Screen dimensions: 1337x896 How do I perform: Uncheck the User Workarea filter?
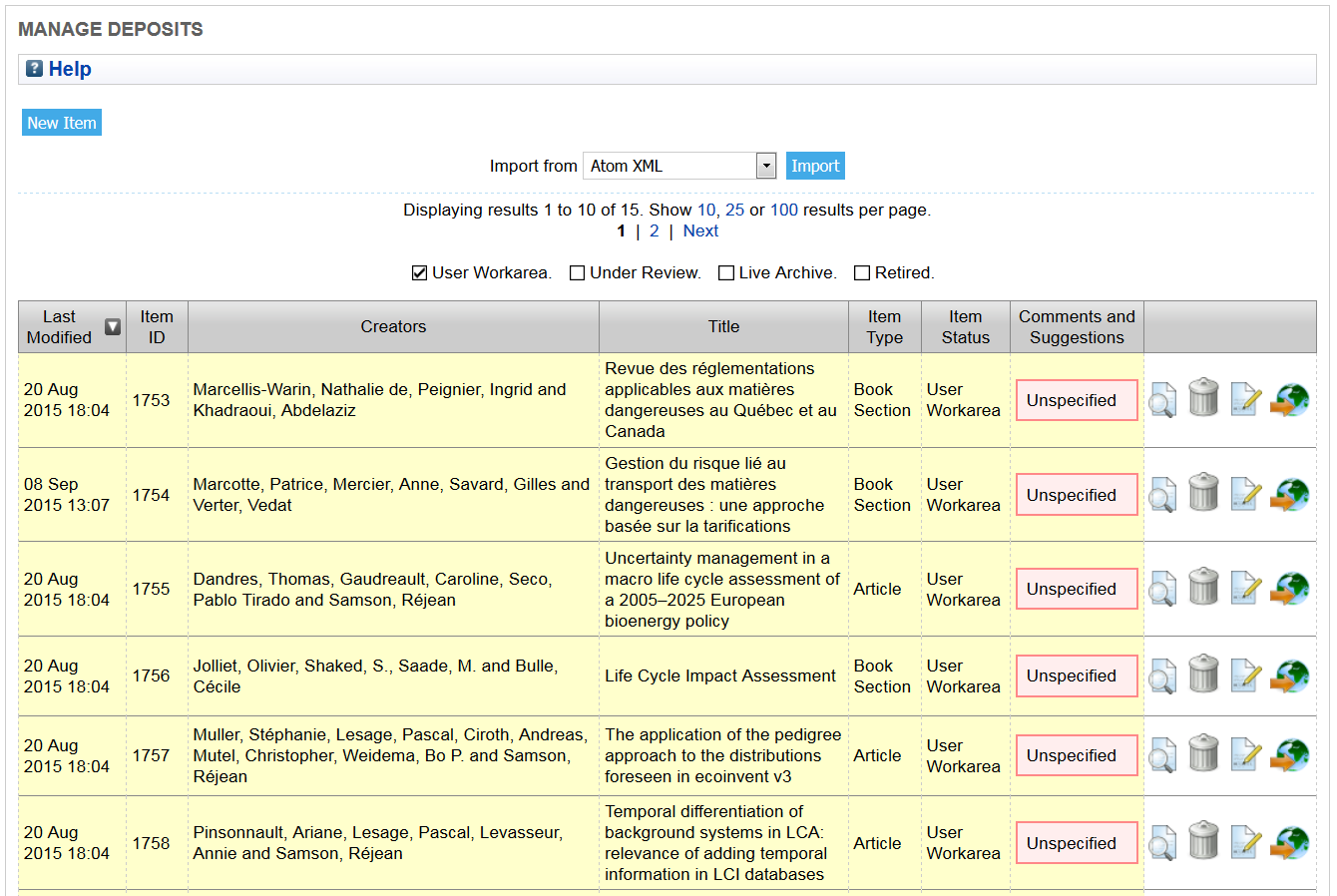click(419, 272)
